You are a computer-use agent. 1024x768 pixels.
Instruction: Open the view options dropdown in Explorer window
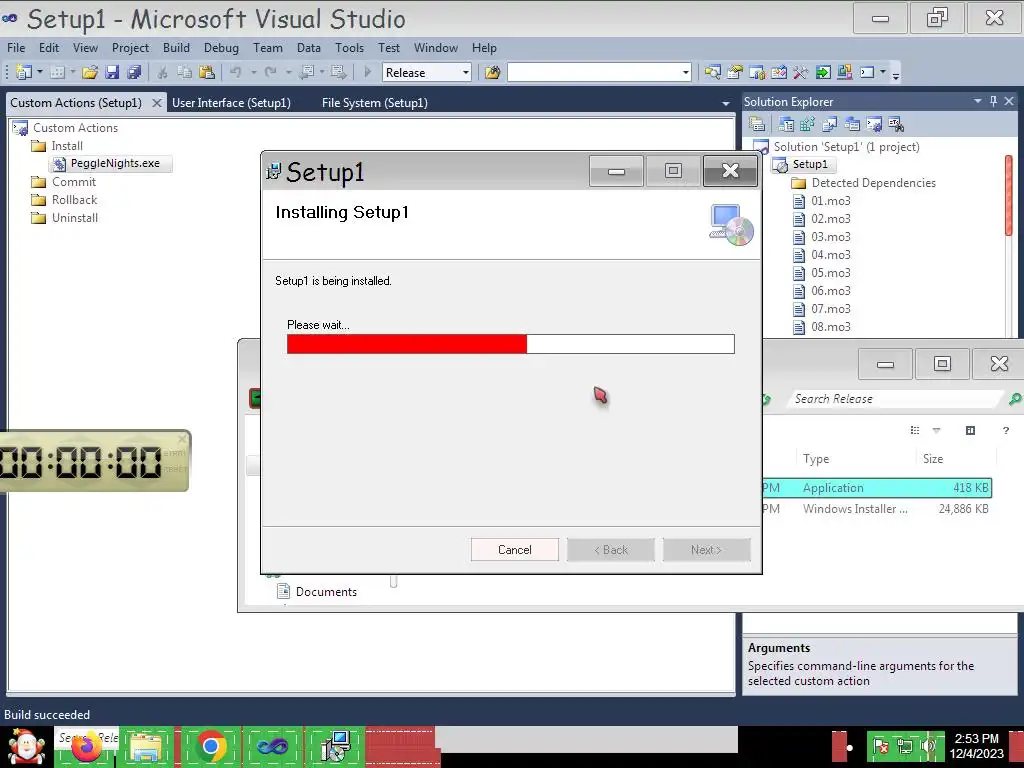(x=936, y=430)
